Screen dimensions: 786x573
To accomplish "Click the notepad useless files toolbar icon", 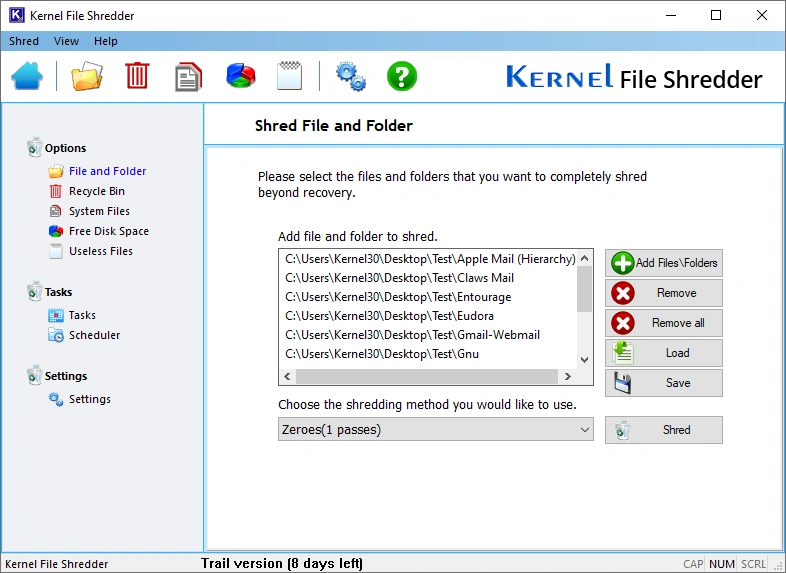I will (x=290, y=76).
